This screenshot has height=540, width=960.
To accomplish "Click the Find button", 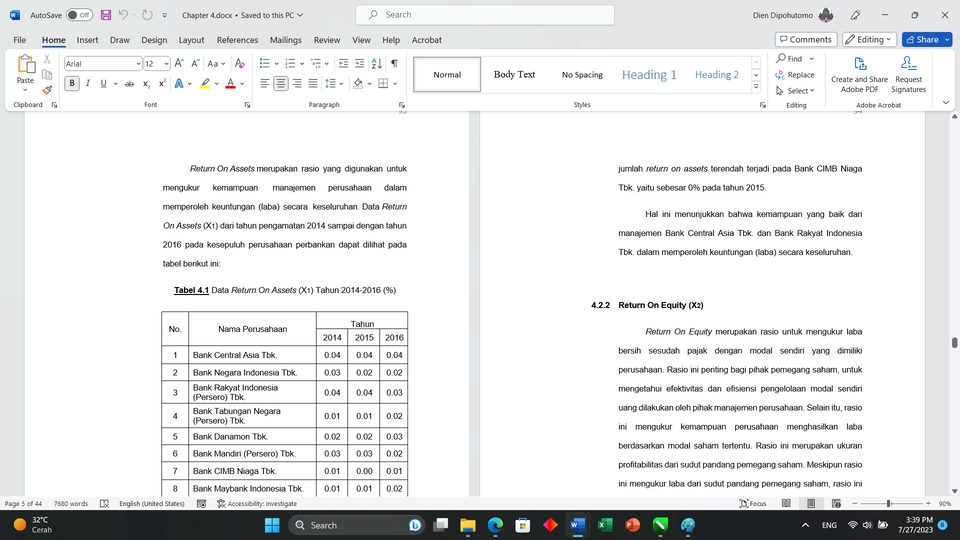I will [x=790, y=59].
